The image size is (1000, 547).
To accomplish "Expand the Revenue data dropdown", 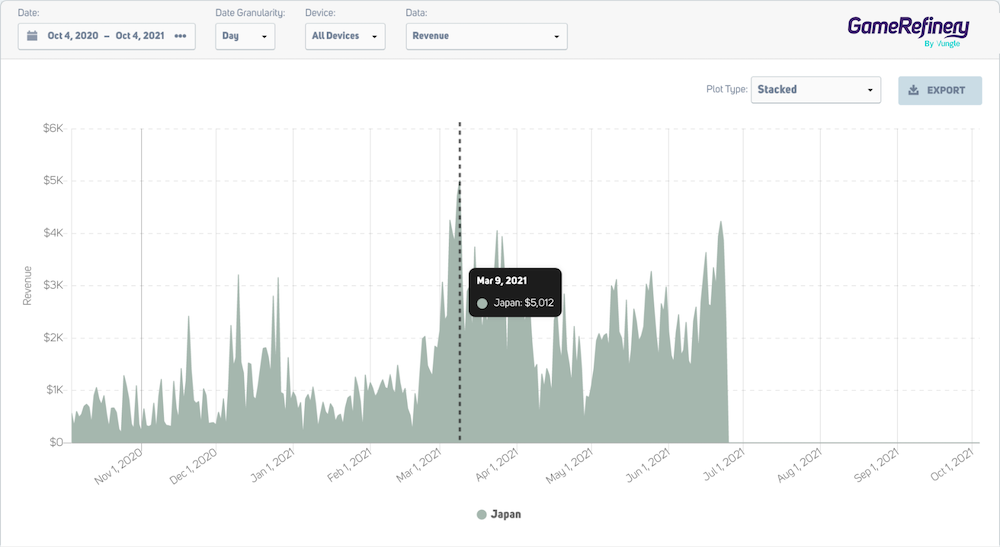I will [487, 36].
